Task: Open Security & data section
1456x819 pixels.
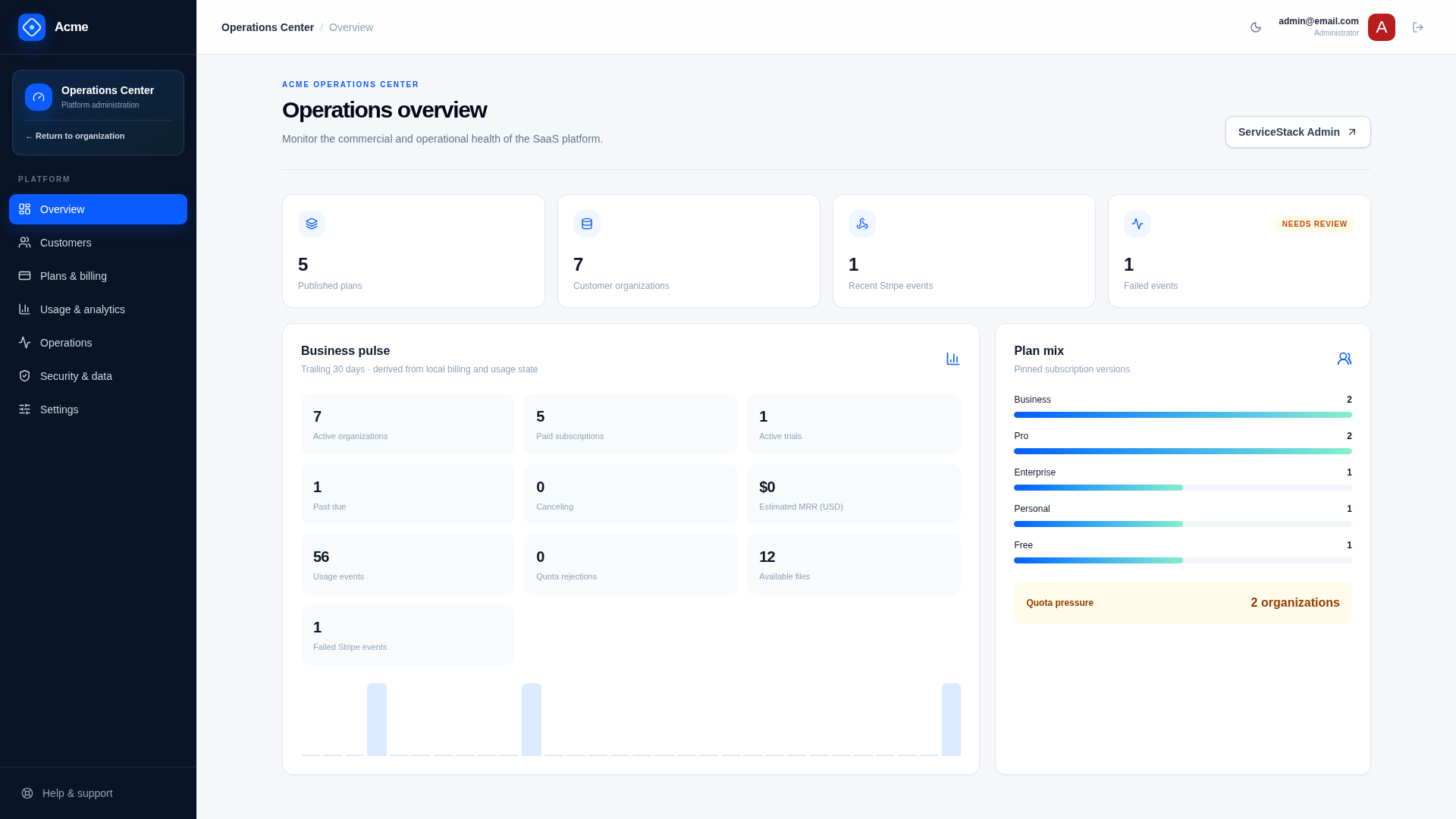Action: point(98,376)
